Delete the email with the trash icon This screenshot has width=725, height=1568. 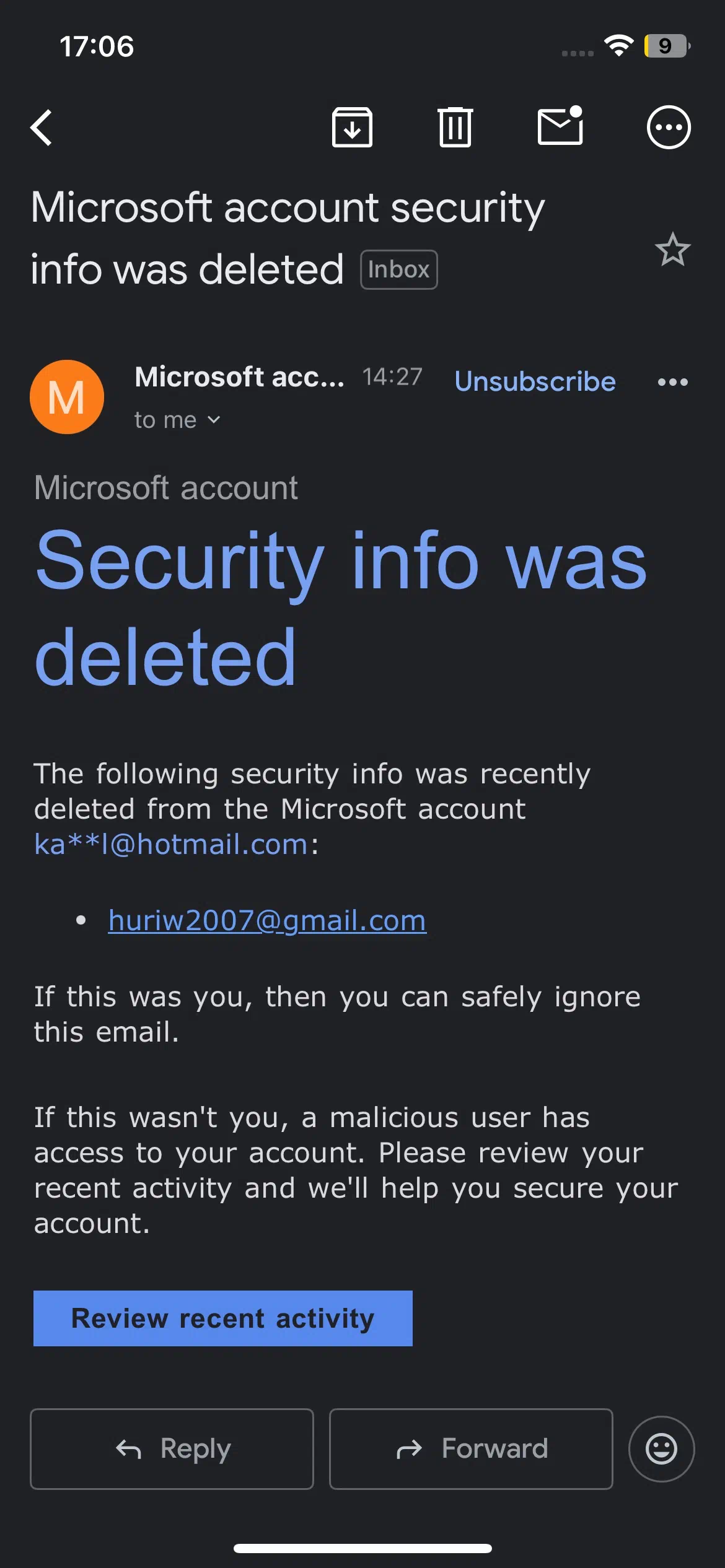(x=455, y=127)
